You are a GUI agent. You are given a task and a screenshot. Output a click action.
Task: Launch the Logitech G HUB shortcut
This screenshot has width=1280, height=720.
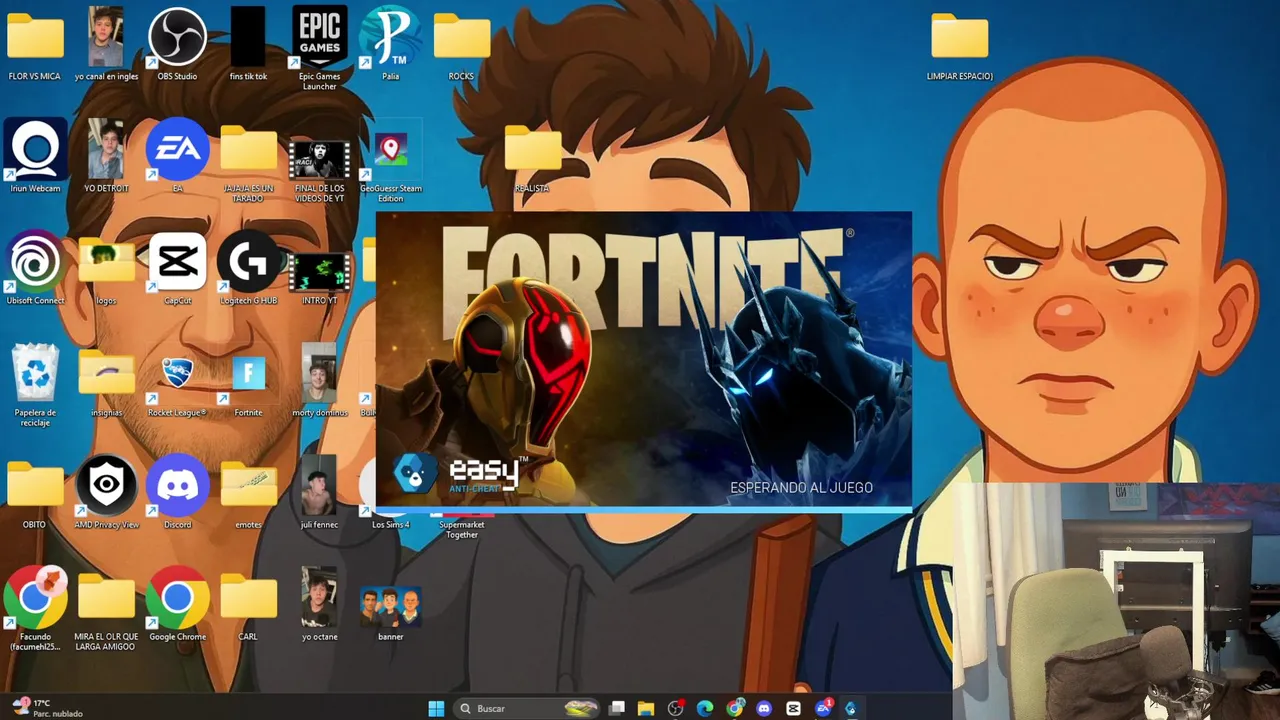248,268
